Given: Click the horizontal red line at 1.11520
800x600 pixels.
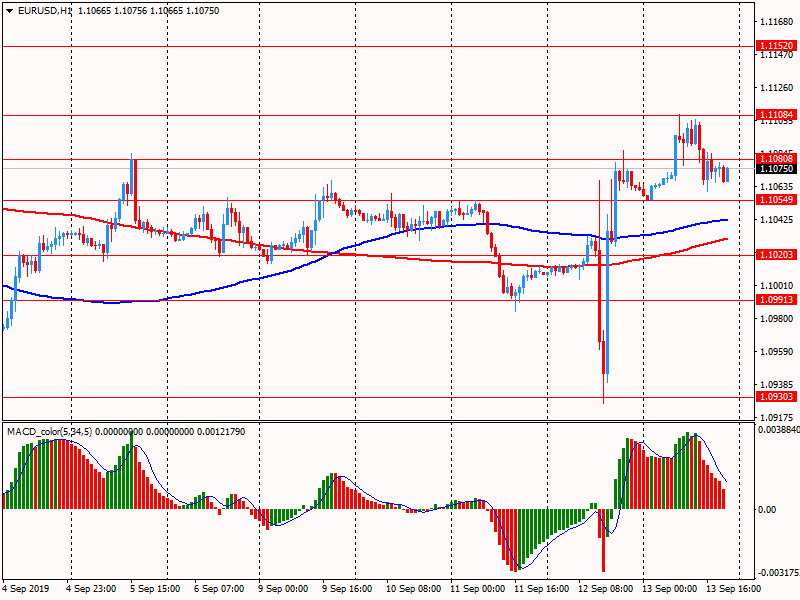Looking at the screenshot, I should point(378,46).
